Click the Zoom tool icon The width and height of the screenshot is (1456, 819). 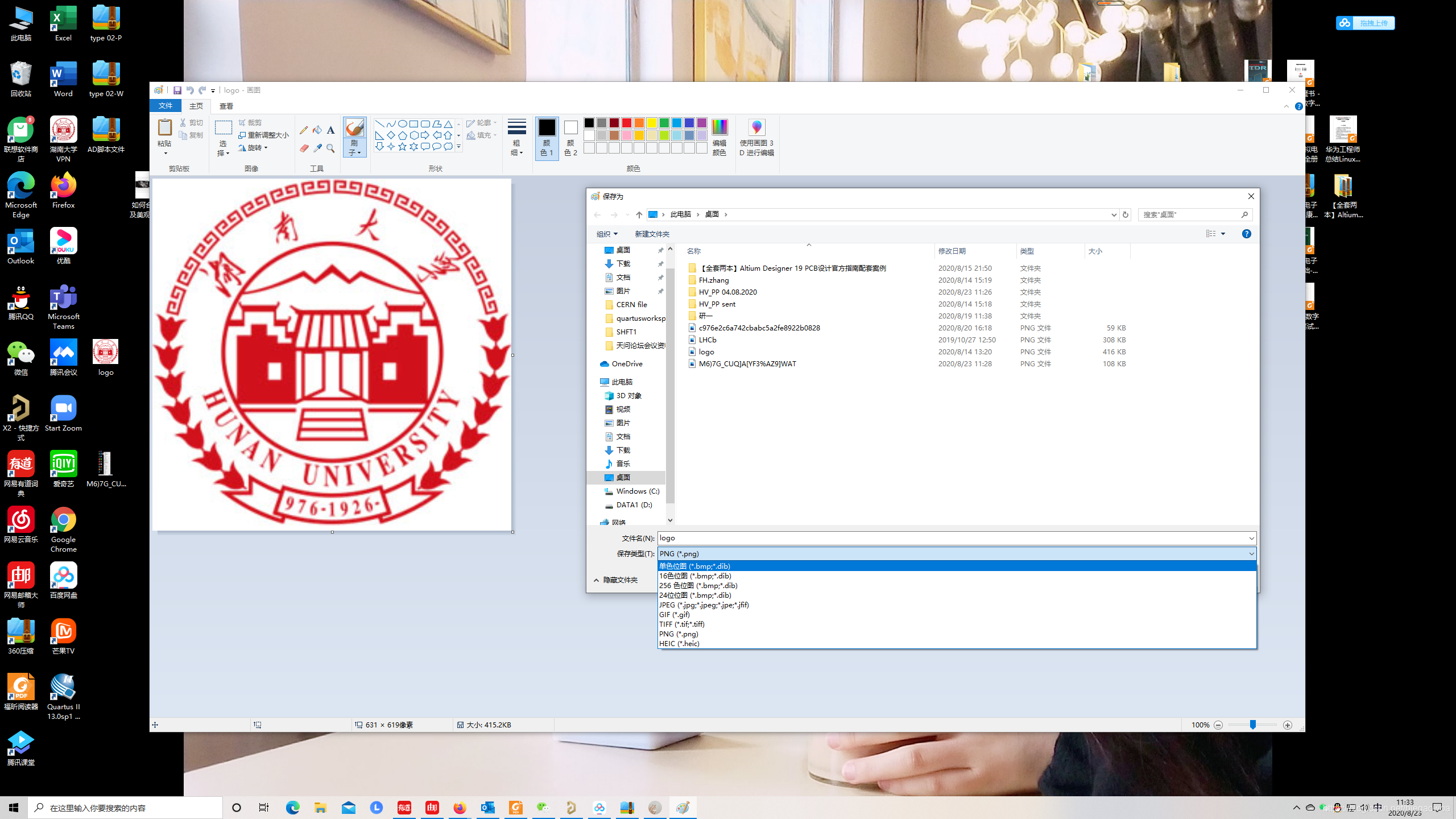pos(330,148)
